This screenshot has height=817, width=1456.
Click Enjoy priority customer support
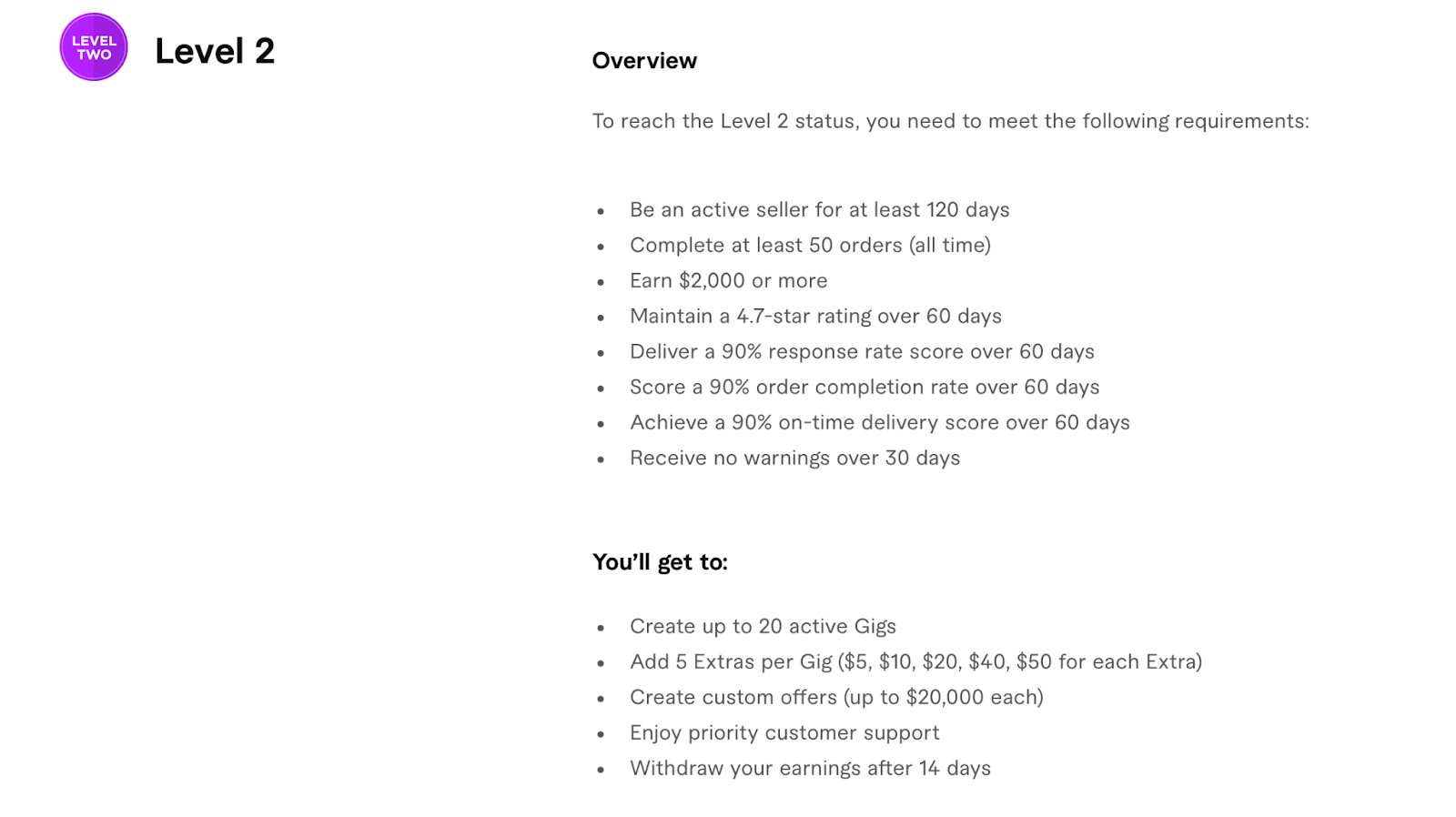pos(784,733)
